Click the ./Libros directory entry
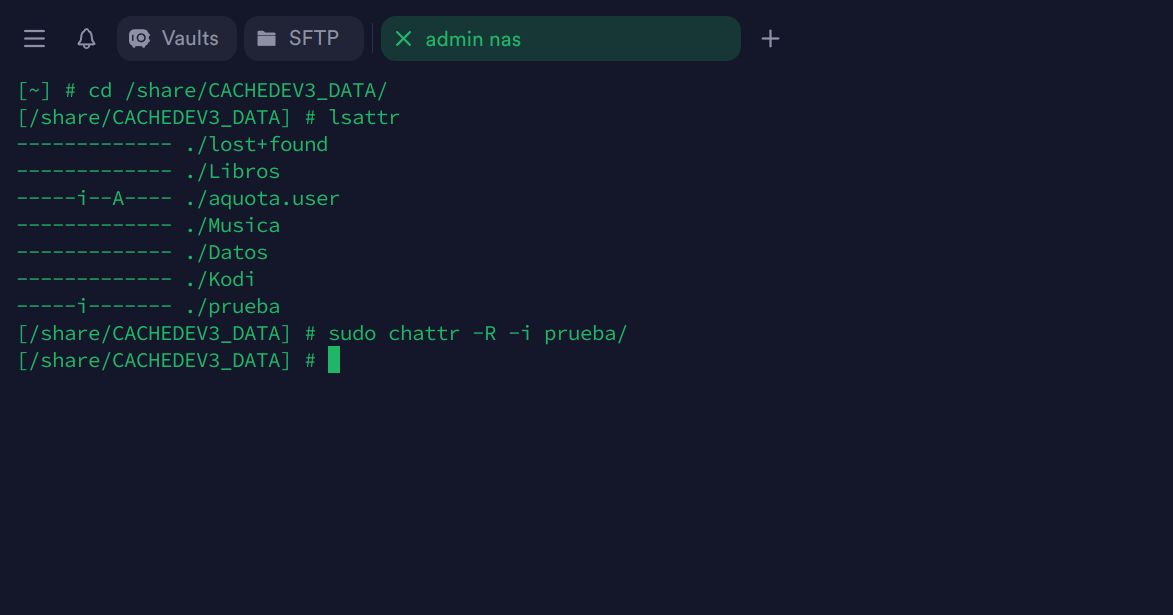 pos(232,171)
